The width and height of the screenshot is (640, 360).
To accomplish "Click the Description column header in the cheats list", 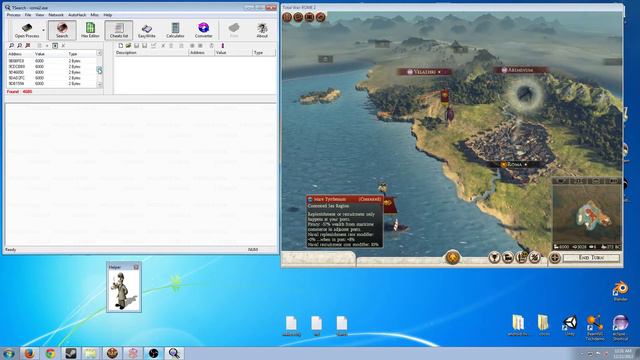I will point(151,53).
